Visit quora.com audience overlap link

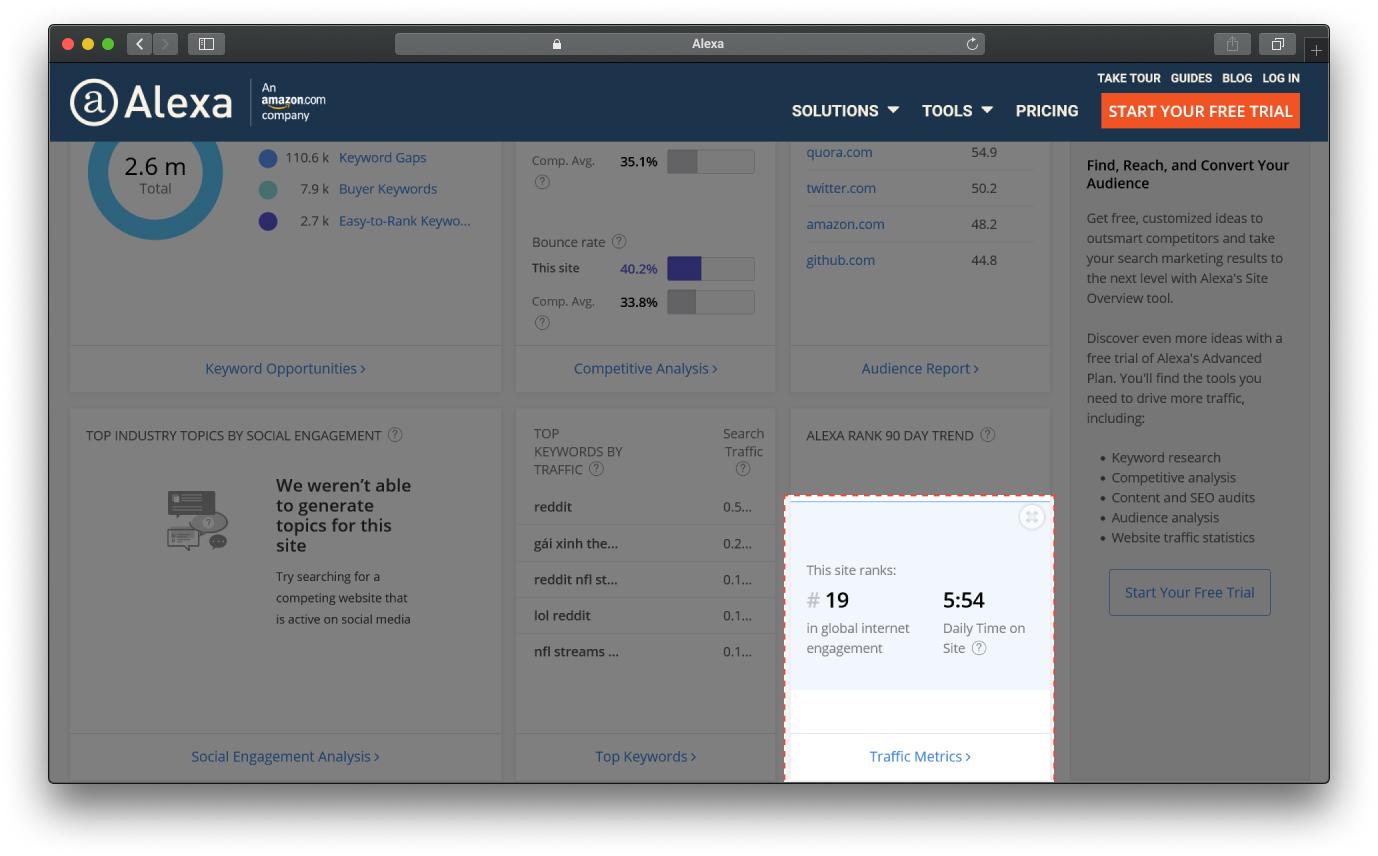pyautogui.click(x=839, y=152)
